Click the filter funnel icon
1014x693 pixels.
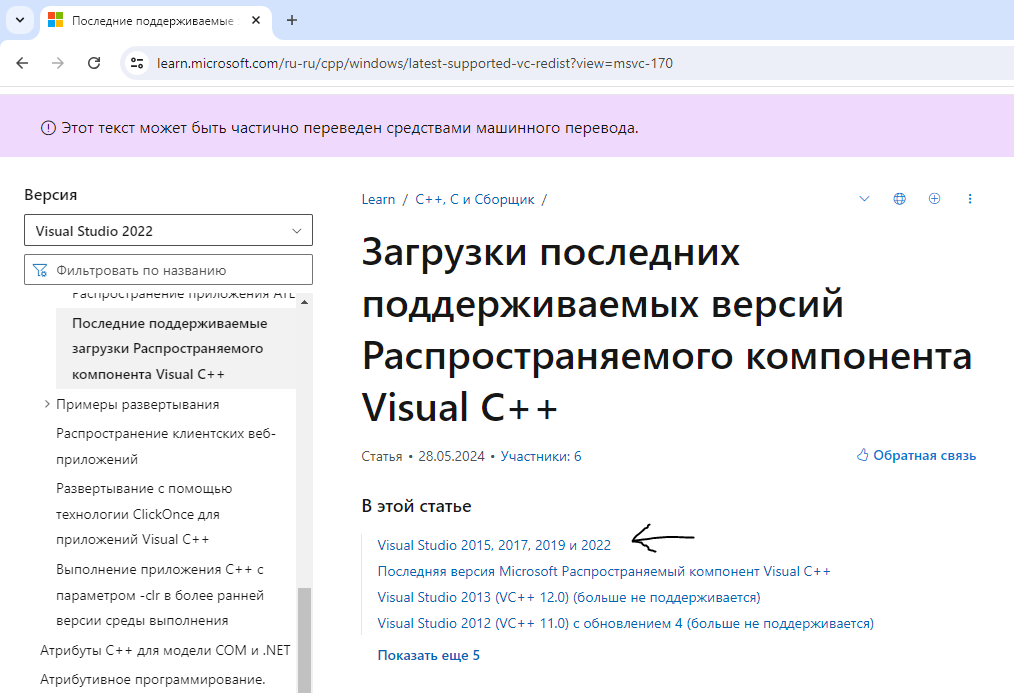(x=40, y=270)
